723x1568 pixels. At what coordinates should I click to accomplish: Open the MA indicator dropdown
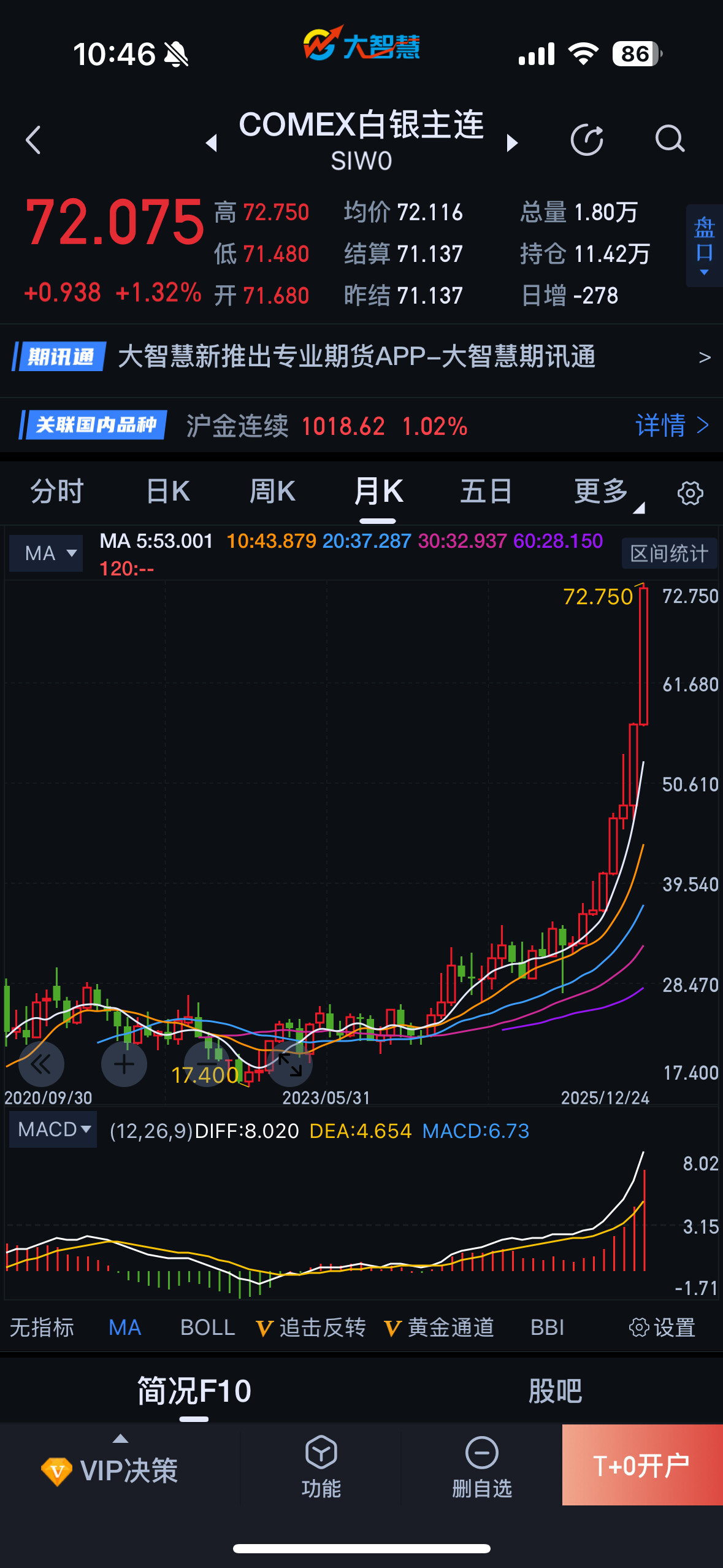46,553
